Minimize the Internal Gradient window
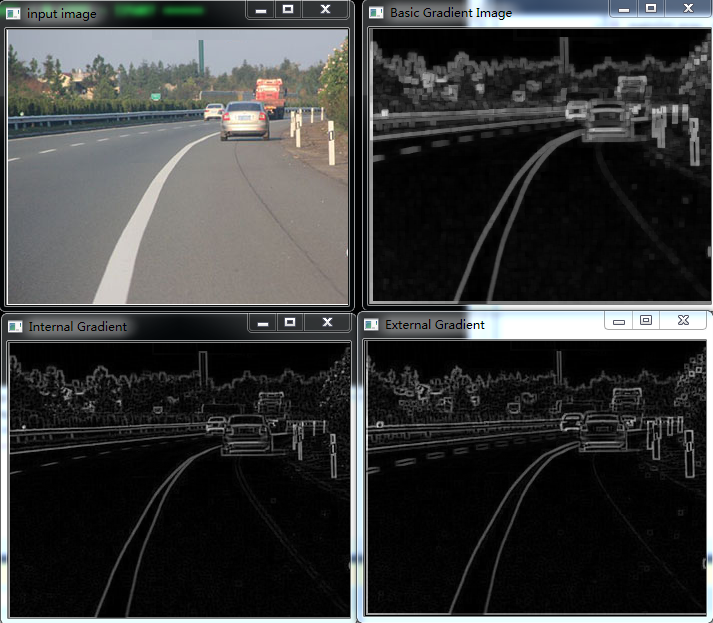Viewport: 713px width, 623px height. 263,323
